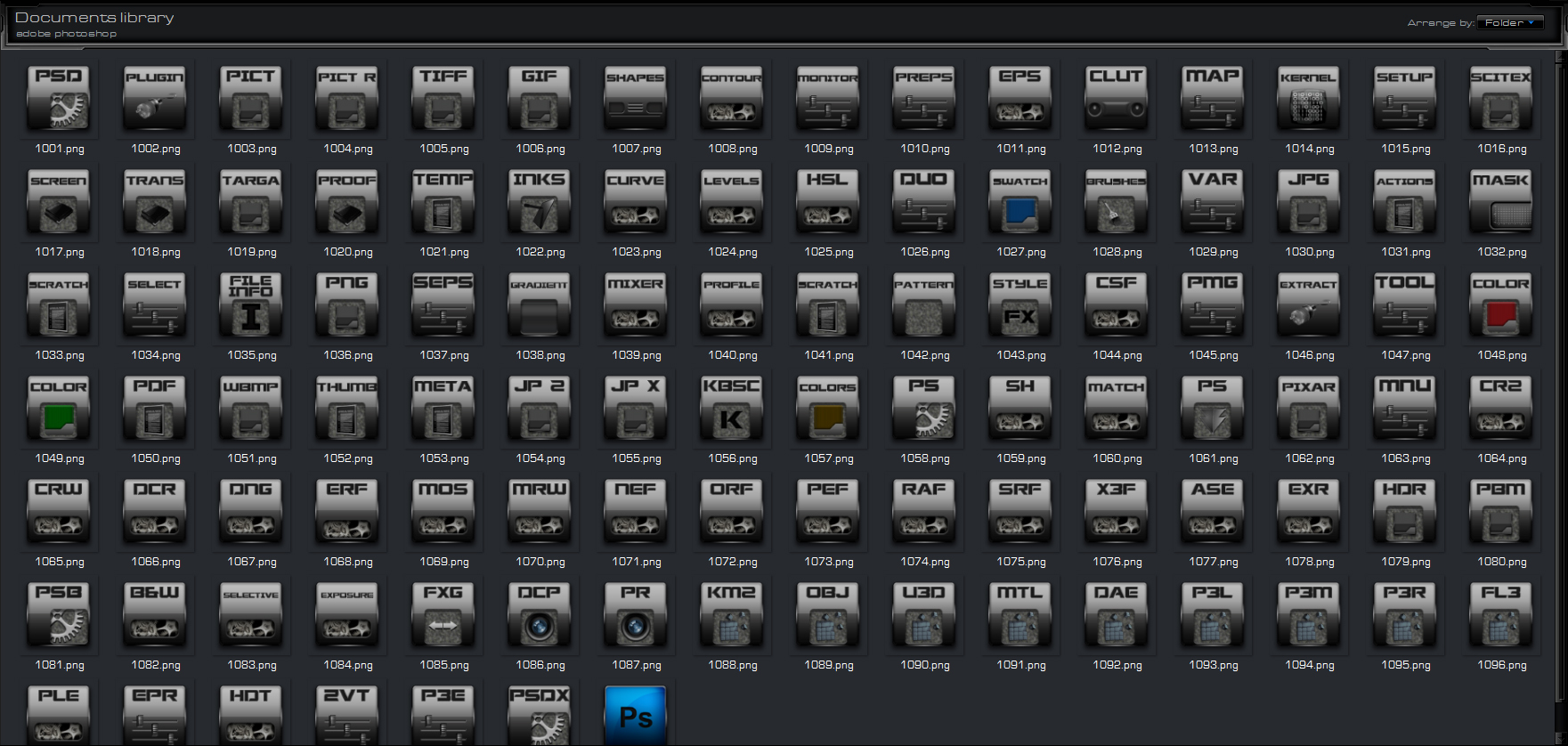1568x746 pixels.
Task: Click the META icon 1053.png
Action: (443, 408)
